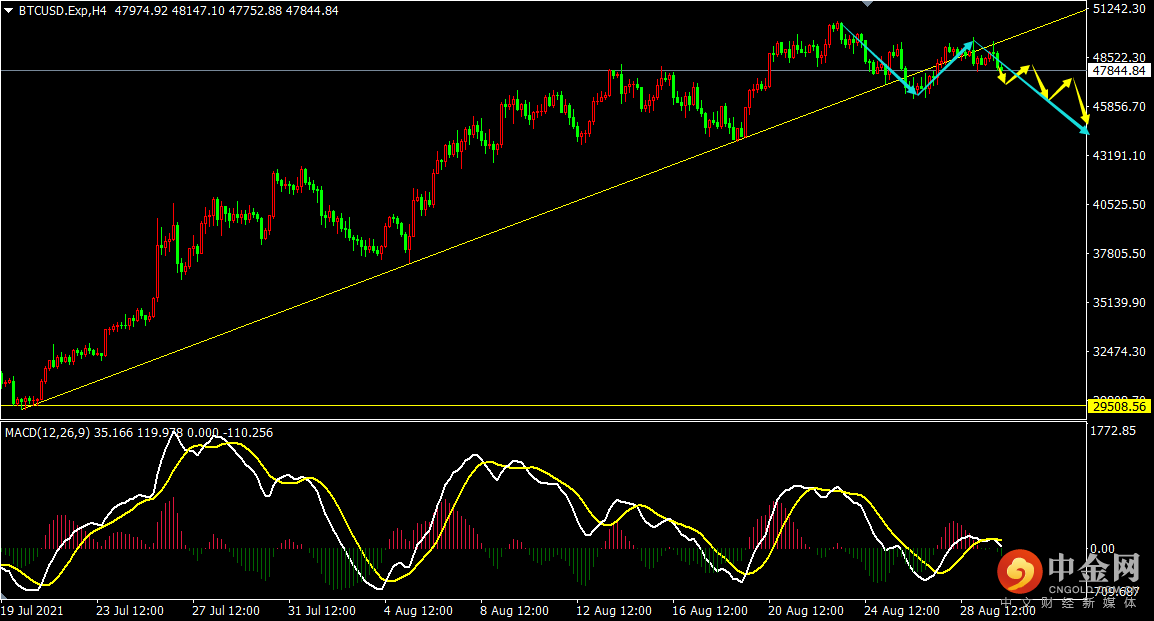Select the MACD(12,26,9) indicator label
The width and height of the screenshot is (1154, 621).
tap(47, 433)
